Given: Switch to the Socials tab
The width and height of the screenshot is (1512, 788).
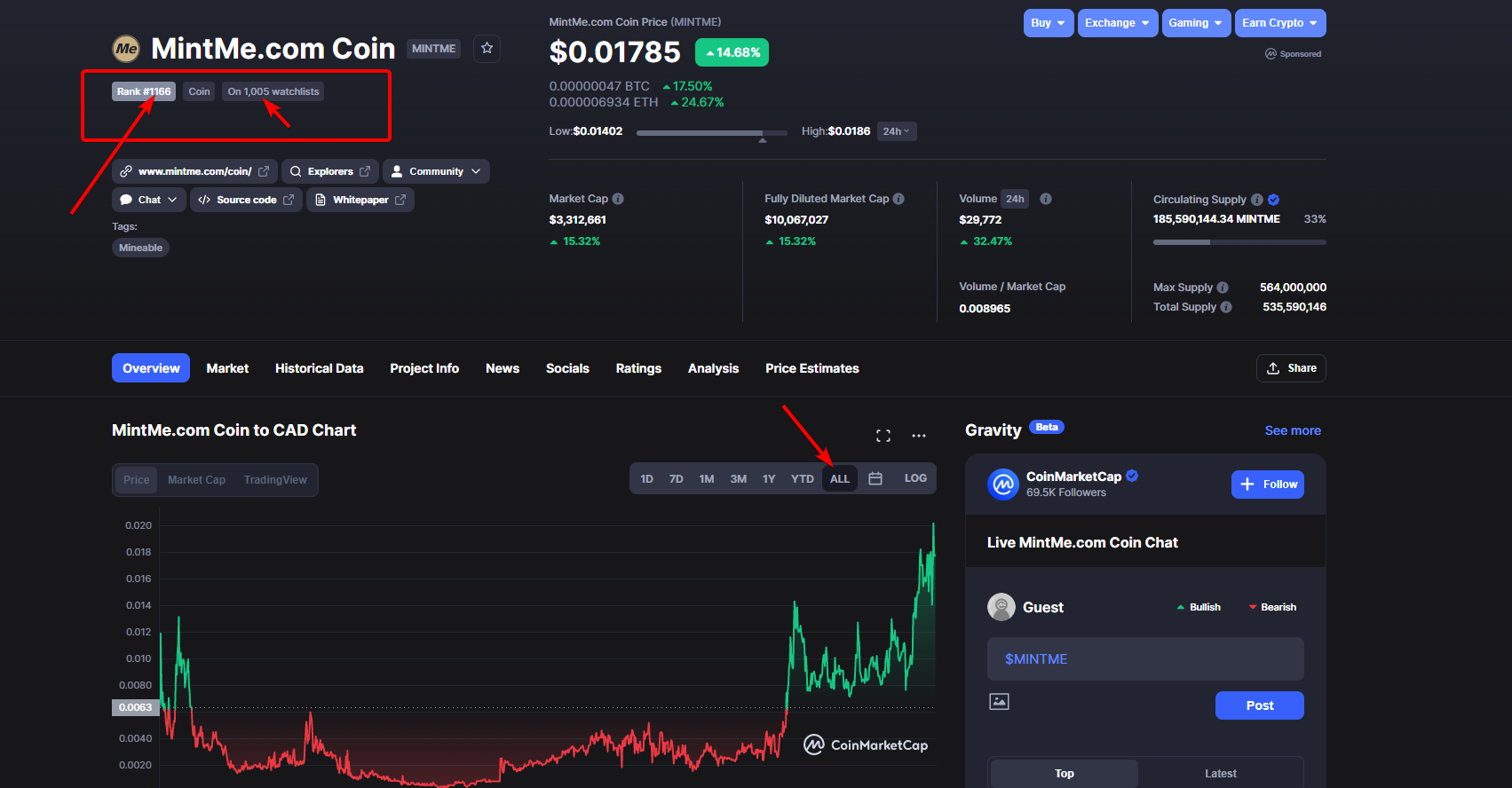Looking at the screenshot, I should click(567, 368).
